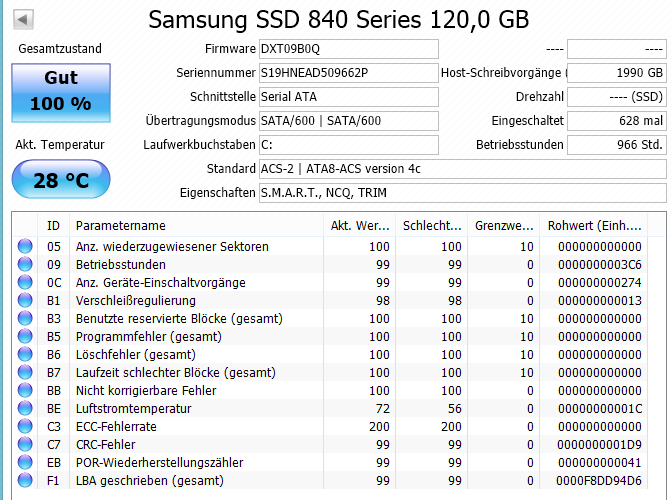
Task: Click status orb for ID 0C row
Action: (x=25, y=282)
